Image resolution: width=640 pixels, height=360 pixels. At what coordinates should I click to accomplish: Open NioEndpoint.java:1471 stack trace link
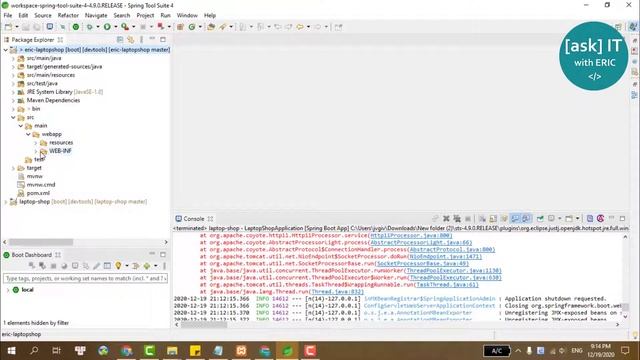click(x=445, y=257)
